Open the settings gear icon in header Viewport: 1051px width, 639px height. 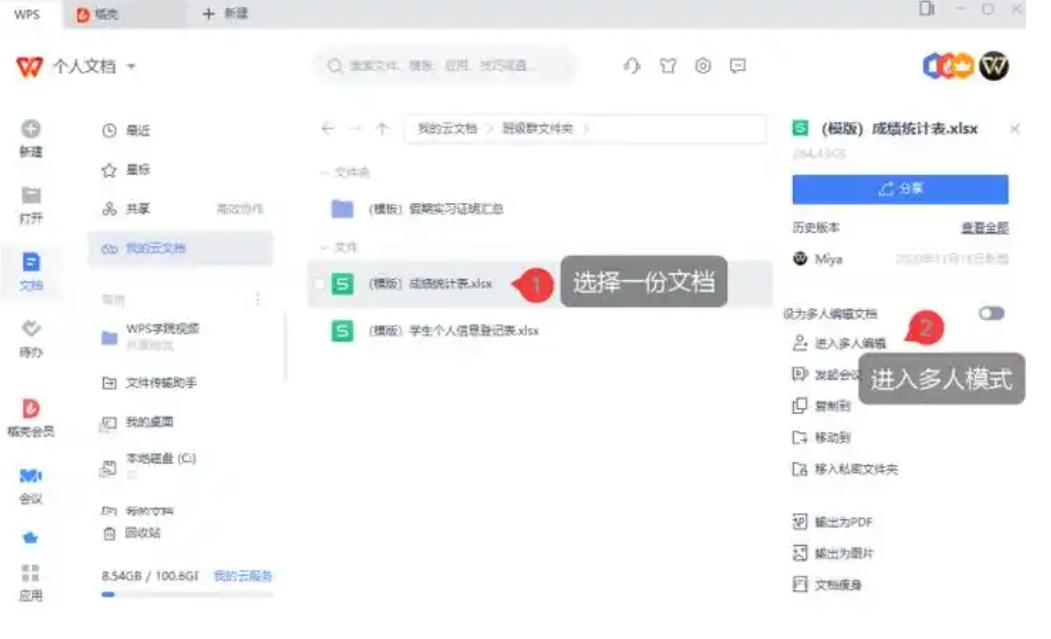(702, 66)
